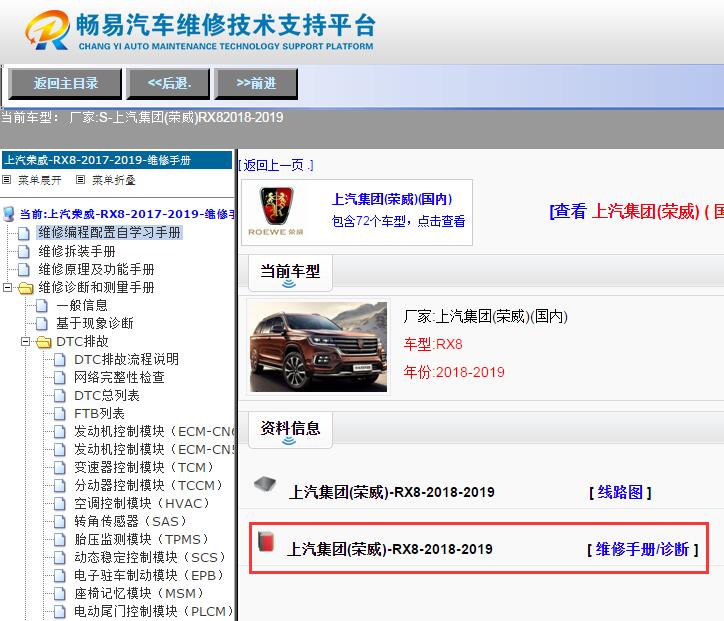Click the red book icon beside 维修手册/诊断 row
Image resolution: width=724 pixels, height=621 pixels.
coord(265,542)
